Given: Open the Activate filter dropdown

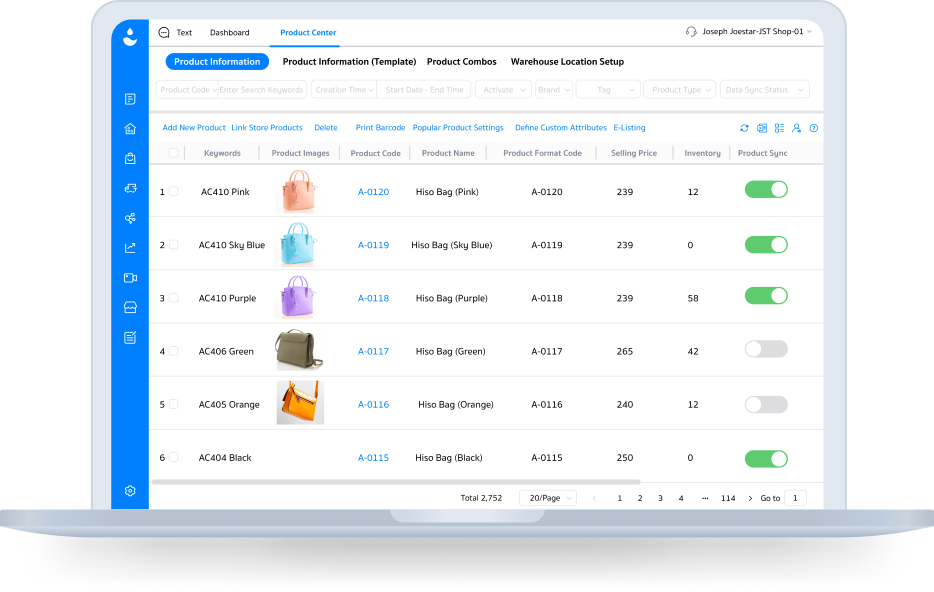Looking at the screenshot, I should click(503, 90).
